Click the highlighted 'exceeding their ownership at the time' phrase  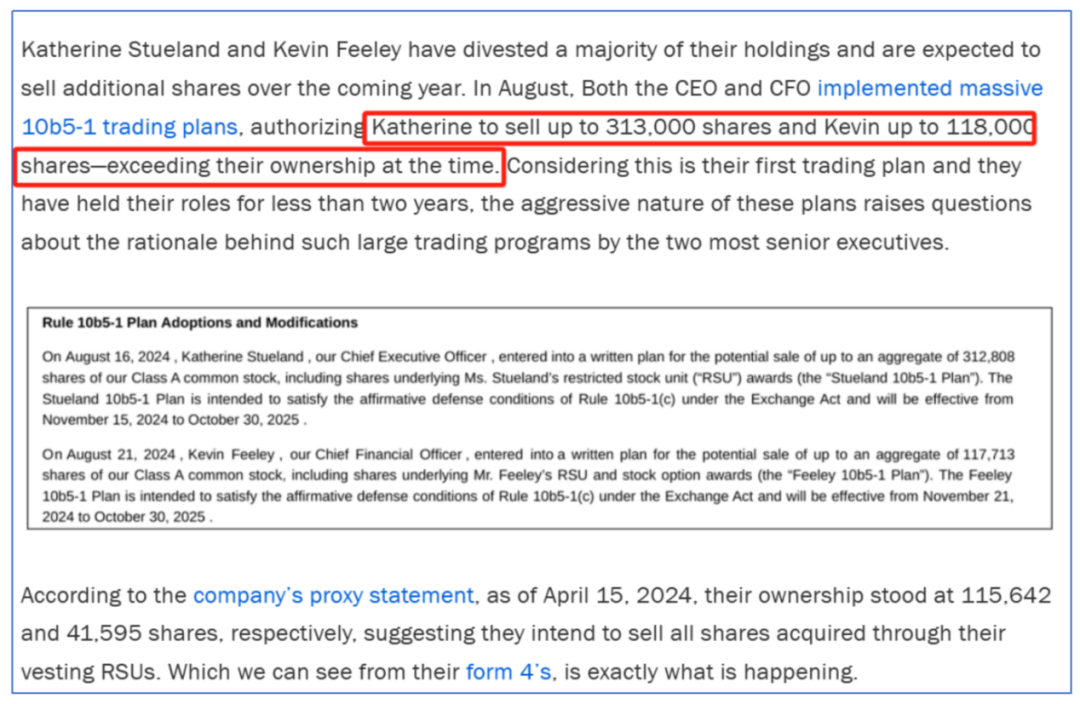pos(300,165)
